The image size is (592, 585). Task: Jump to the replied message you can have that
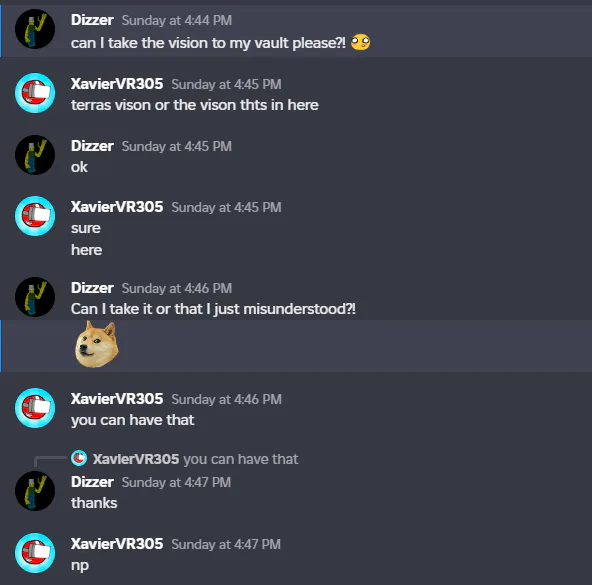[x=241, y=459]
